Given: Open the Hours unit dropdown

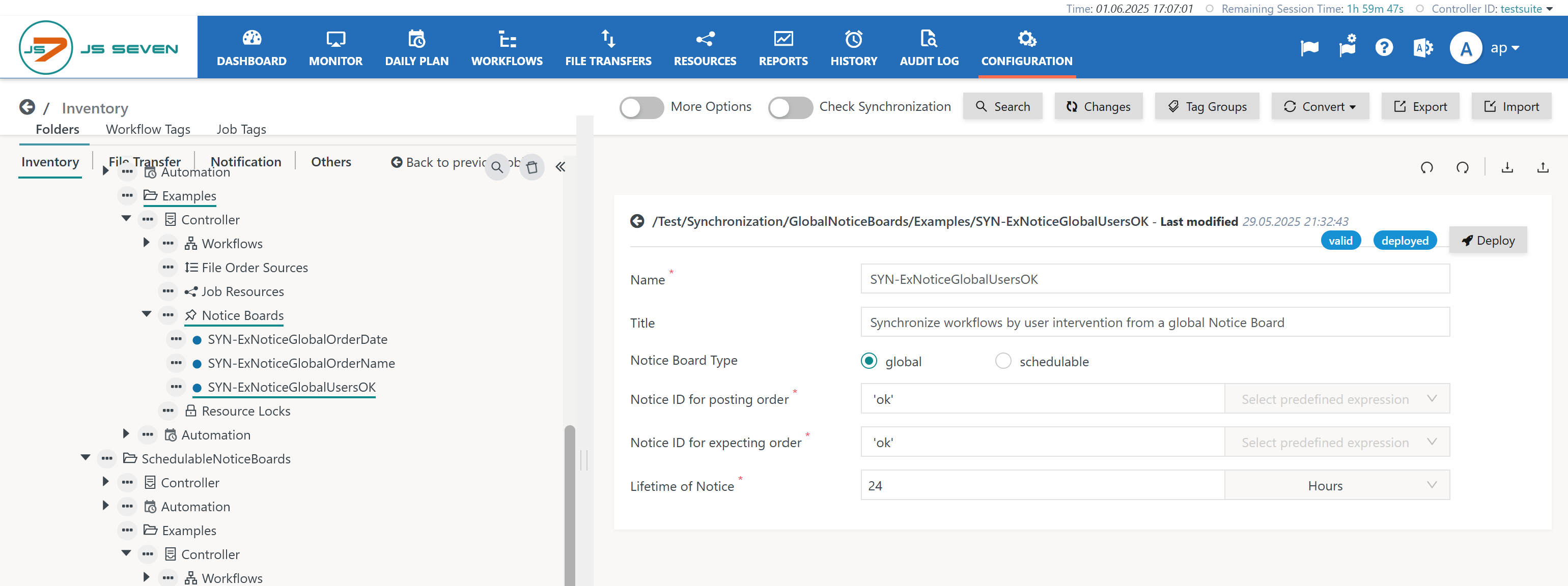Looking at the screenshot, I should (x=1337, y=485).
